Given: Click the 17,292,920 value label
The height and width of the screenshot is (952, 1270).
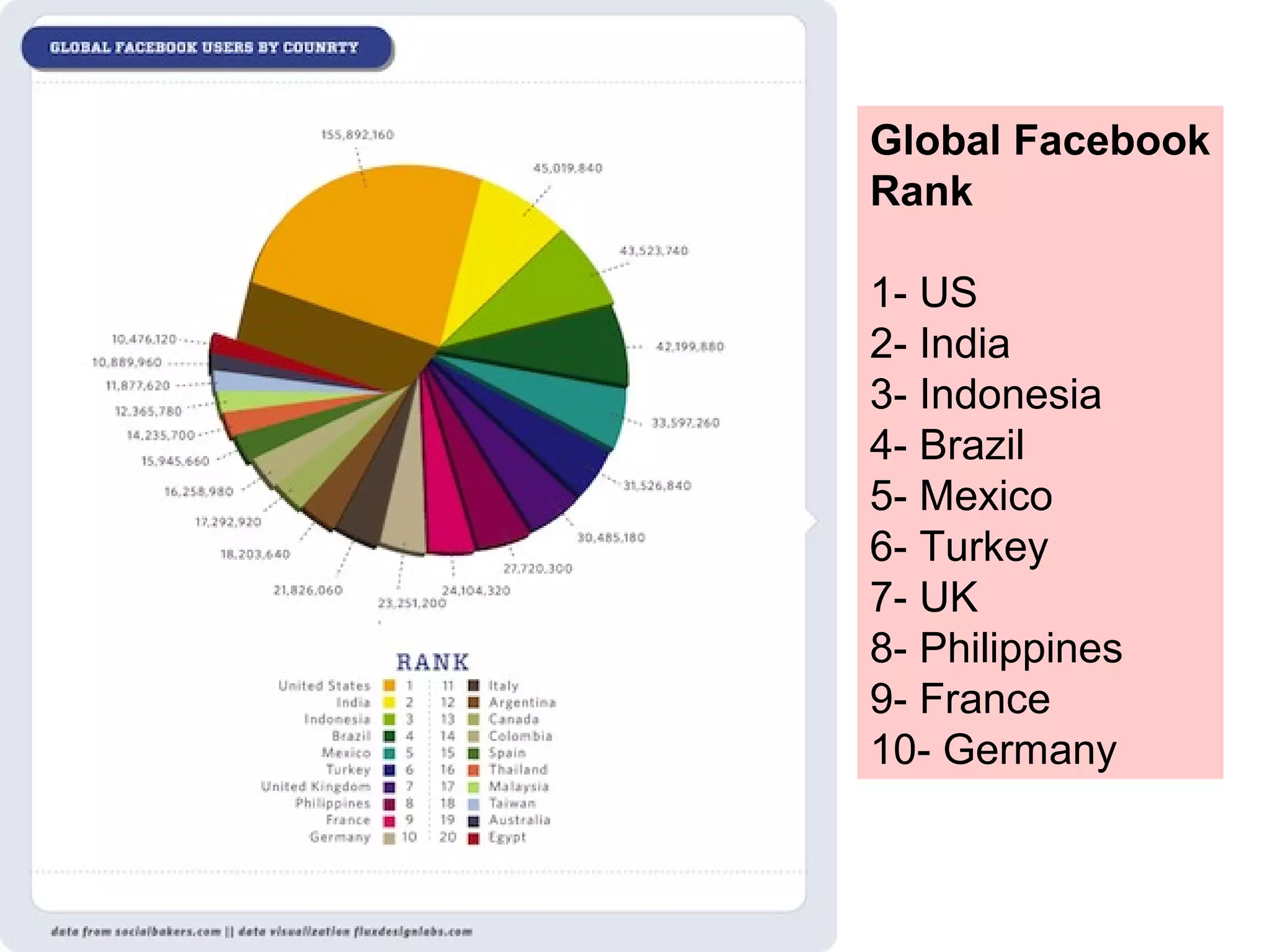Looking at the screenshot, I should [228, 522].
